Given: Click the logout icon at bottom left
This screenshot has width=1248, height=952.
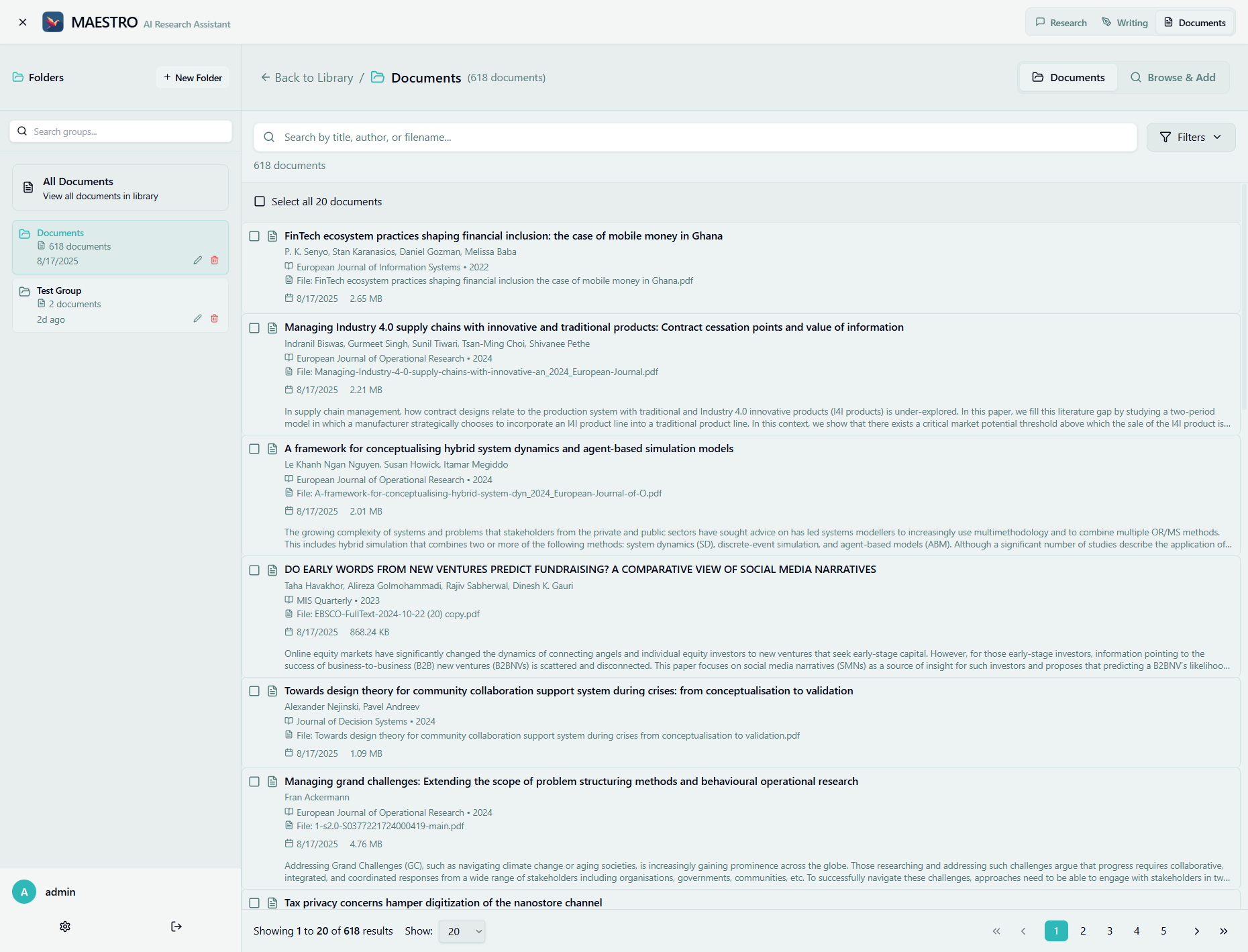Looking at the screenshot, I should coord(176,926).
